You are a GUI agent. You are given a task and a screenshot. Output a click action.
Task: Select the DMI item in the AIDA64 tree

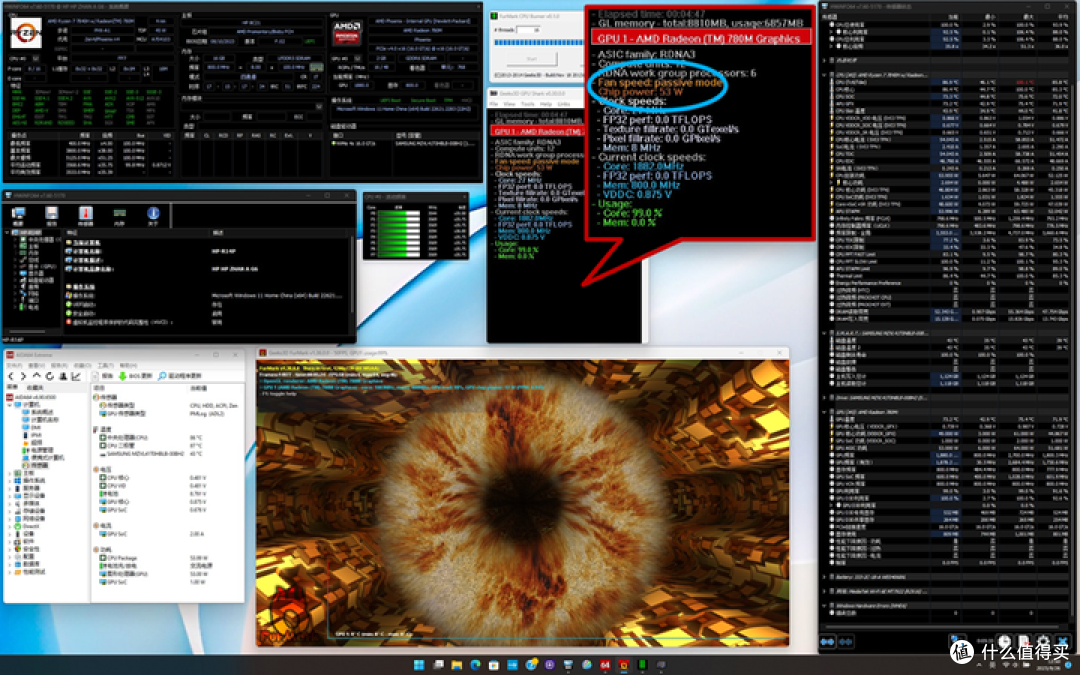[32, 428]
